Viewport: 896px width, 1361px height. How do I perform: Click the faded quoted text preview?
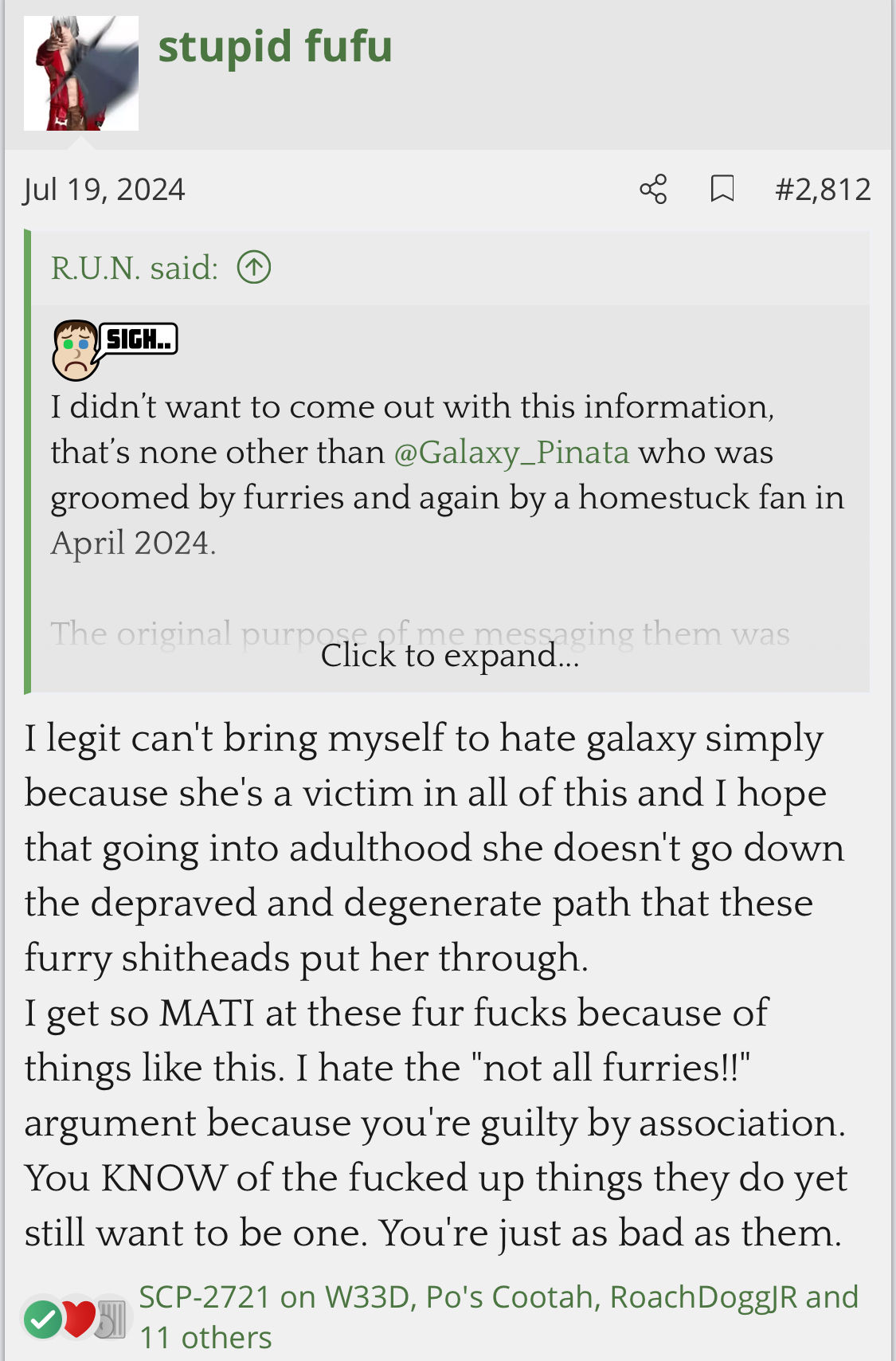(x=421, y=634)
